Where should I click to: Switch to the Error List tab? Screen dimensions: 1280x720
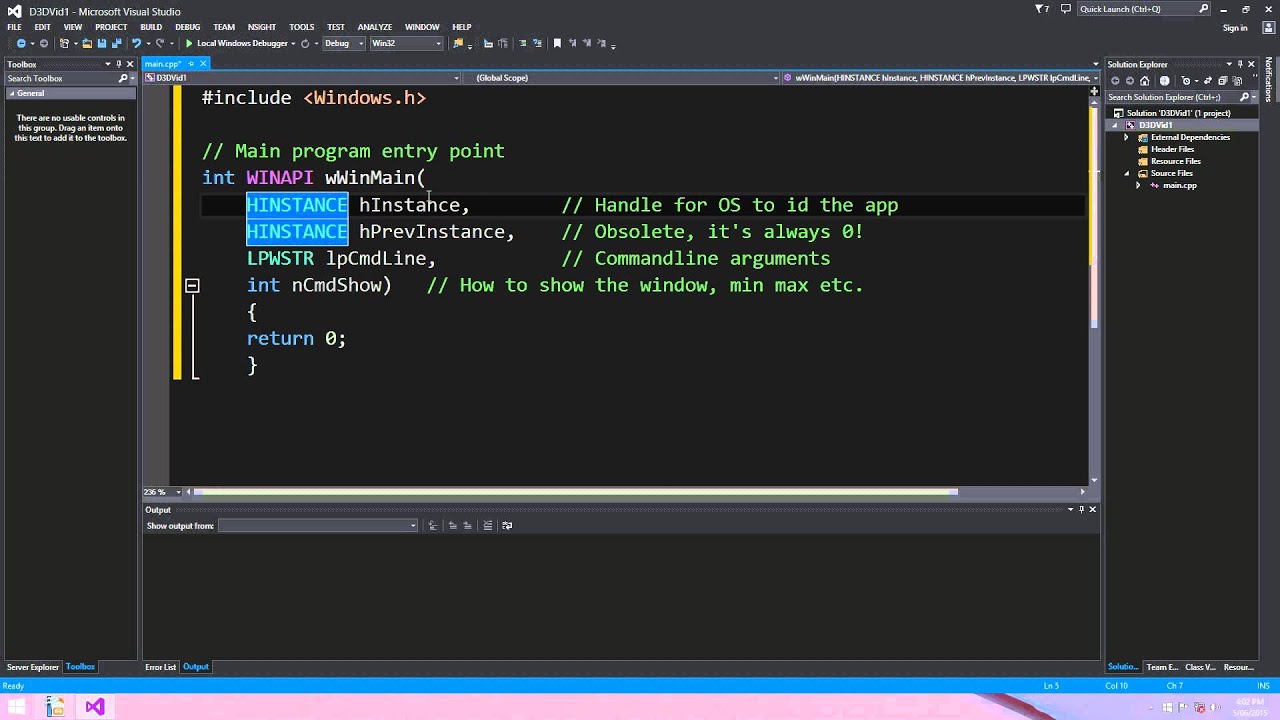click(x=160, y=667)
